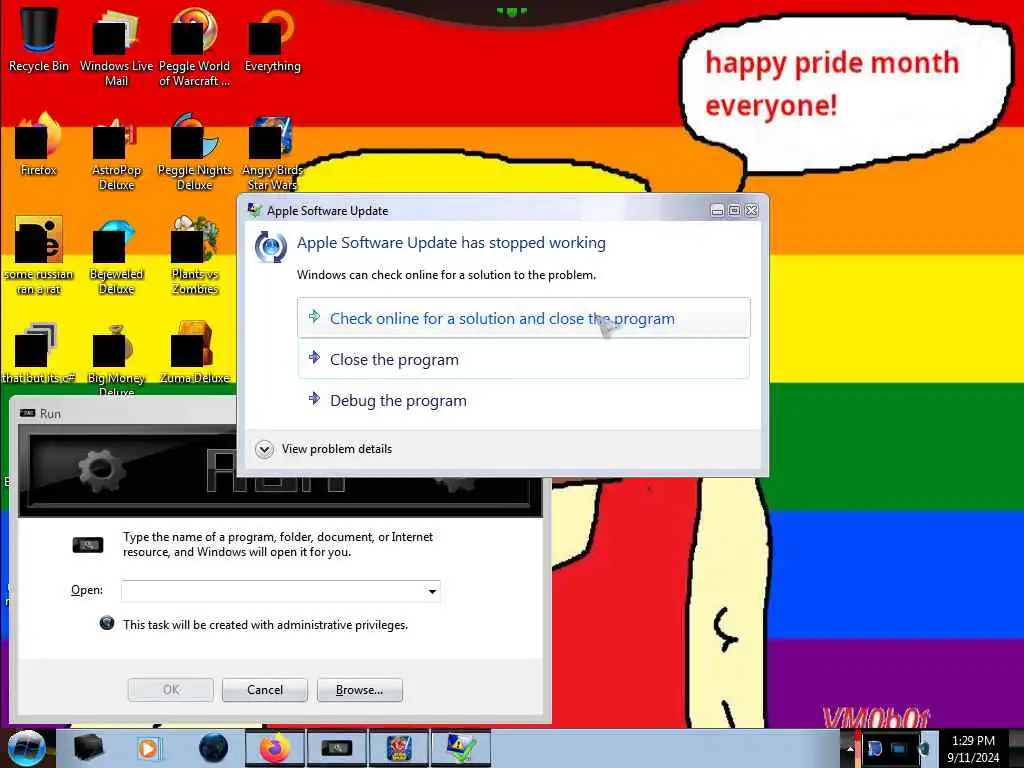Image resolution: width=1024 pixels, height=768 pixels.
Task: Maximize the Apple Software Update dialog
Action: (x=734, y=210)
